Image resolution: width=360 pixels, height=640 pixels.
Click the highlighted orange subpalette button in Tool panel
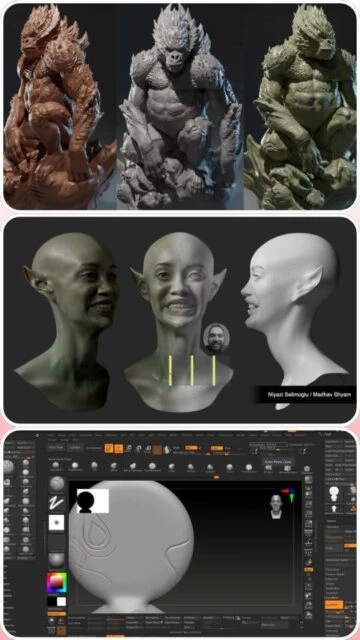[x=334, y=605]
